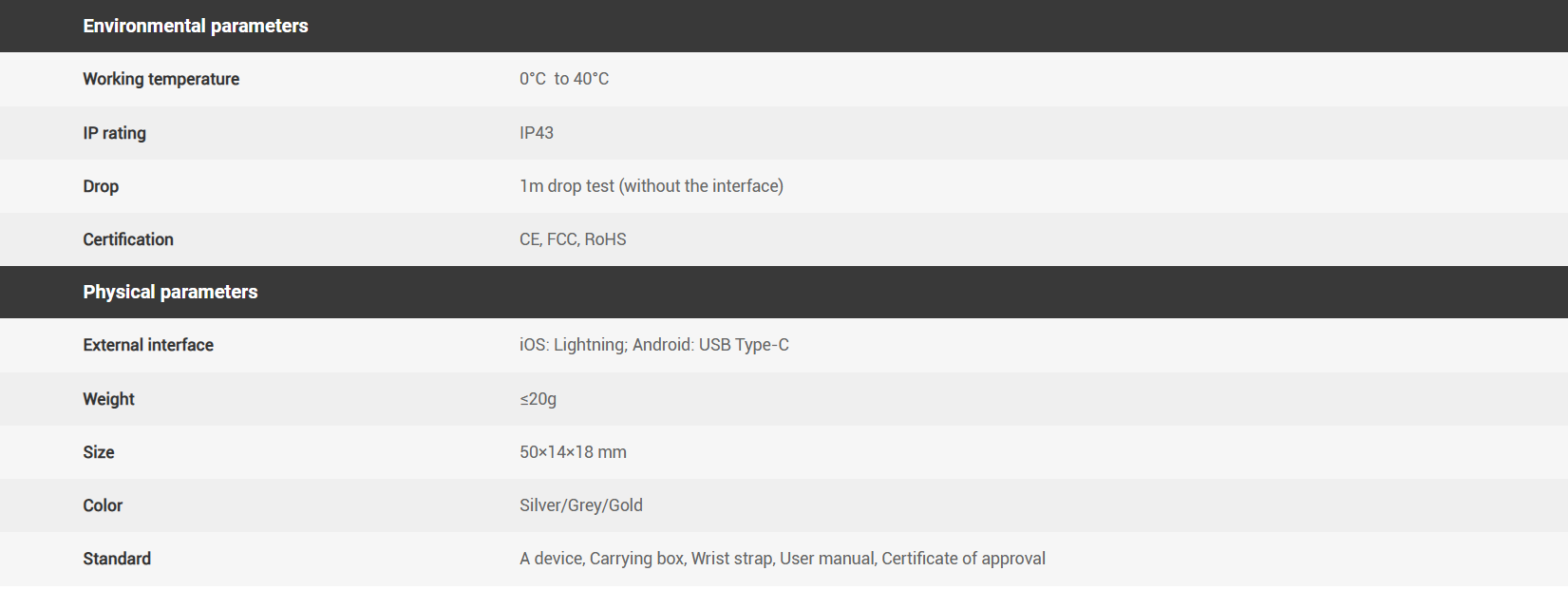Click the 0°C to 40°C temperature value
The image size is (1568, 590).
[x=564, y=79]
